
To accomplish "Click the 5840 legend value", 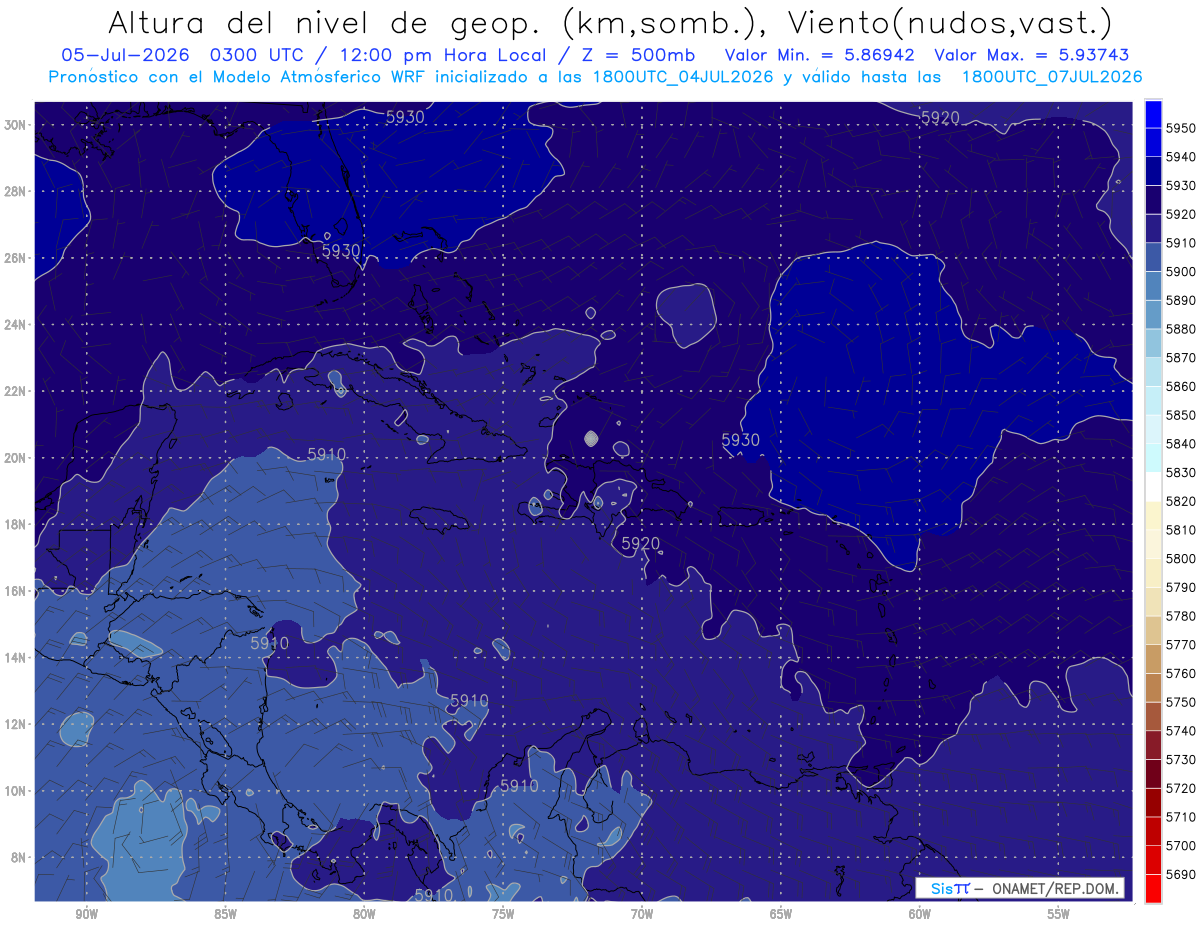I will 1181,444.
